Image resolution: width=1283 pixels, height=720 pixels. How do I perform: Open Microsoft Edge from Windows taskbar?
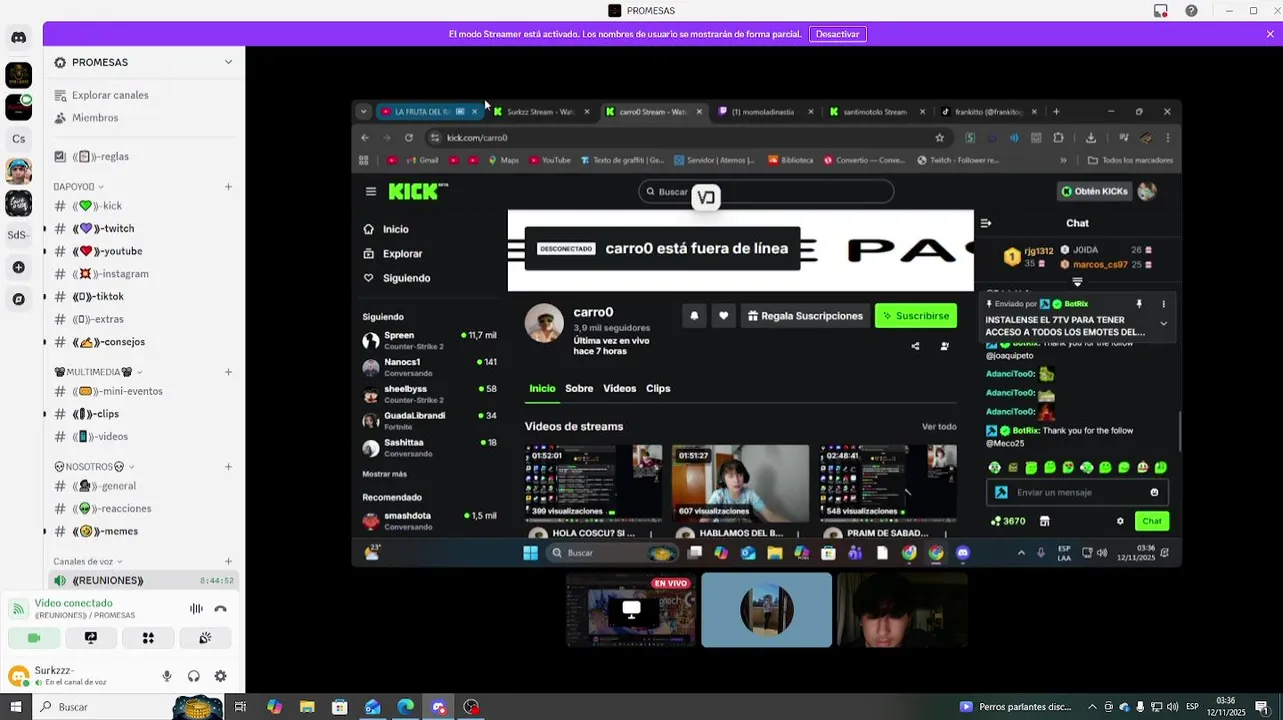[x=405, y=707]
